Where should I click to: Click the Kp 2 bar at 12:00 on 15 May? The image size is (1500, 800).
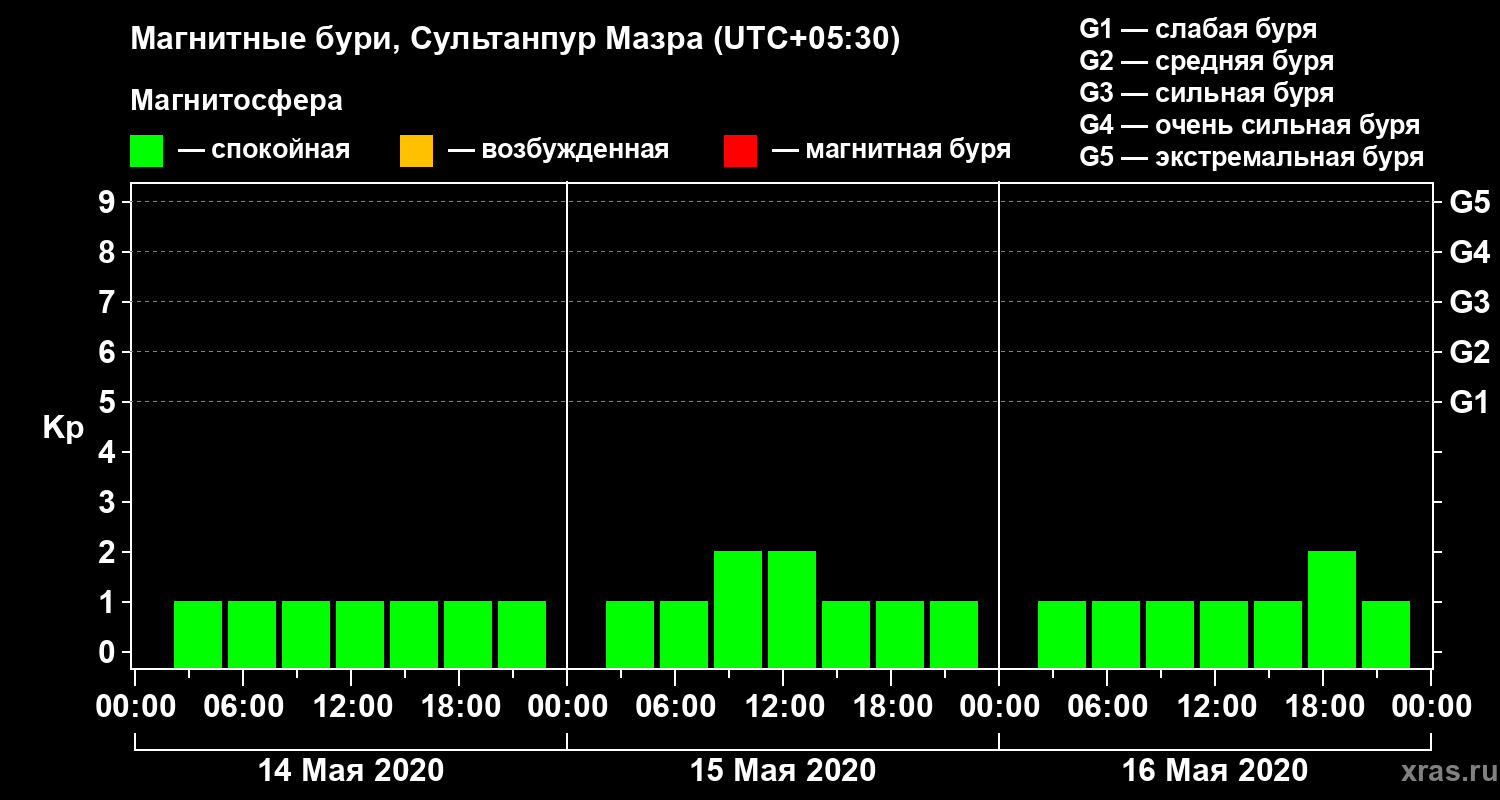pos(792,609)
